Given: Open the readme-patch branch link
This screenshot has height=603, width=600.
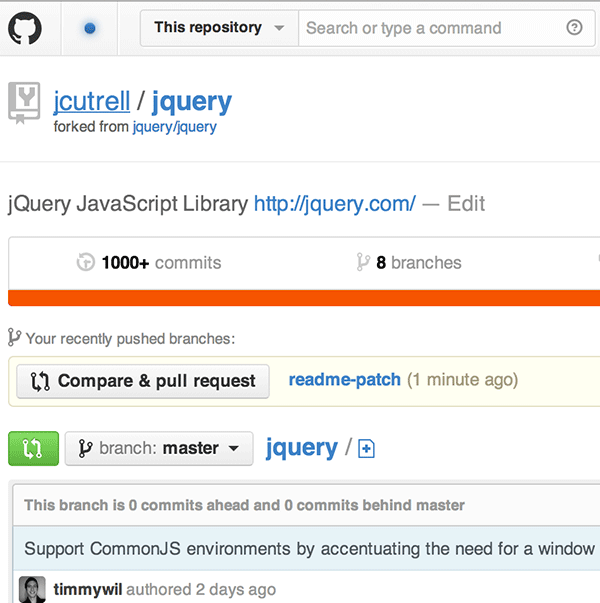Looking at the screenshot, I should 345,380.
